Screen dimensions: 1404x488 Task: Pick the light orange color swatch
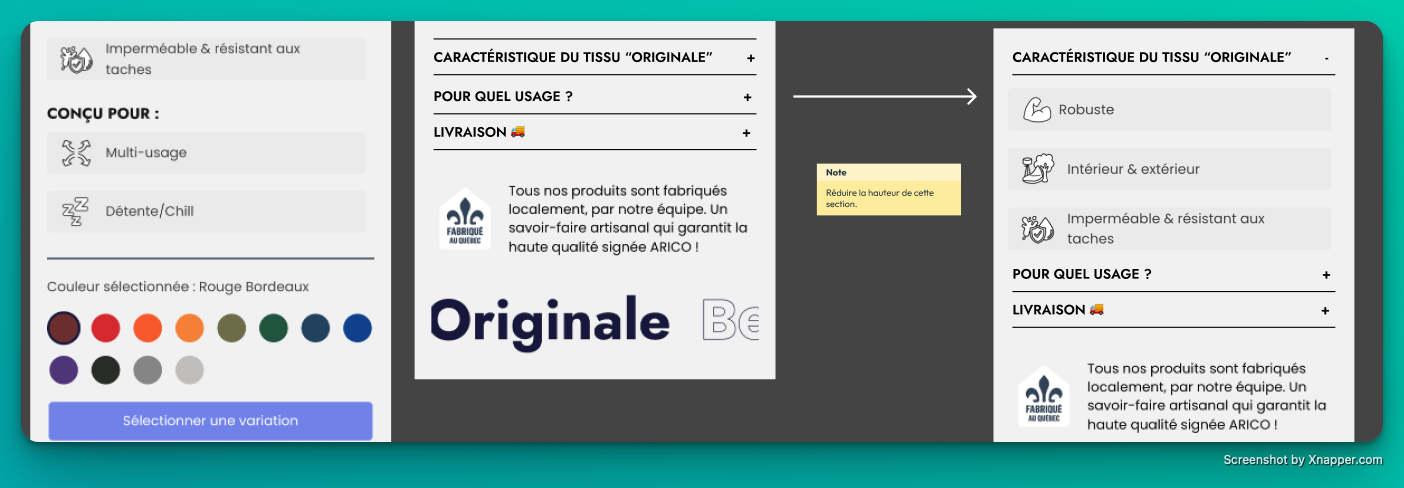pyautogui.click(x=190, y=327)
